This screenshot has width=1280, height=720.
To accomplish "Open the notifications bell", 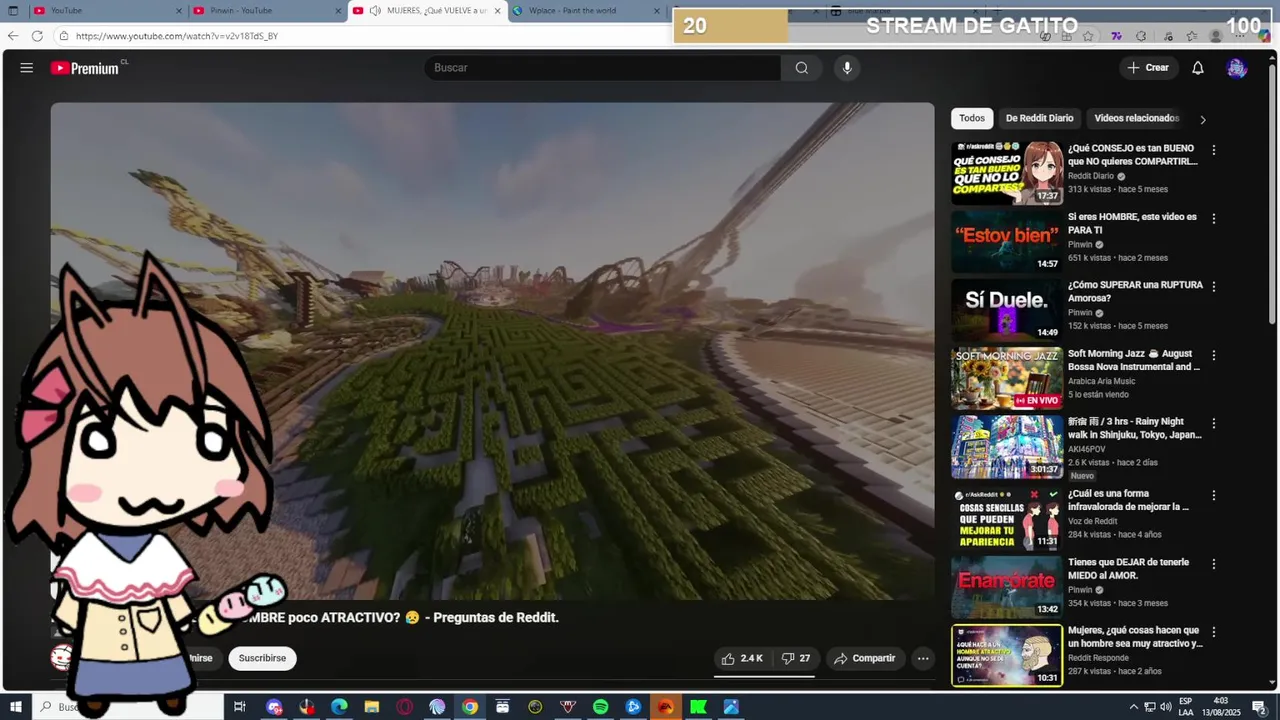I will click(x=1197, y=68).
